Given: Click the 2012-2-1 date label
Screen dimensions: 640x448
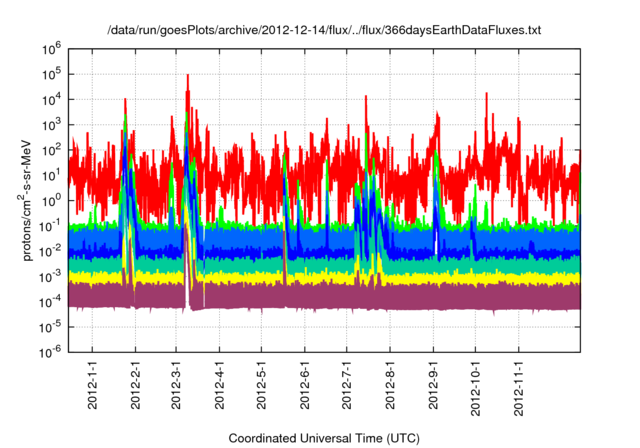Looking at the screenshot, I should coord(136,385).
